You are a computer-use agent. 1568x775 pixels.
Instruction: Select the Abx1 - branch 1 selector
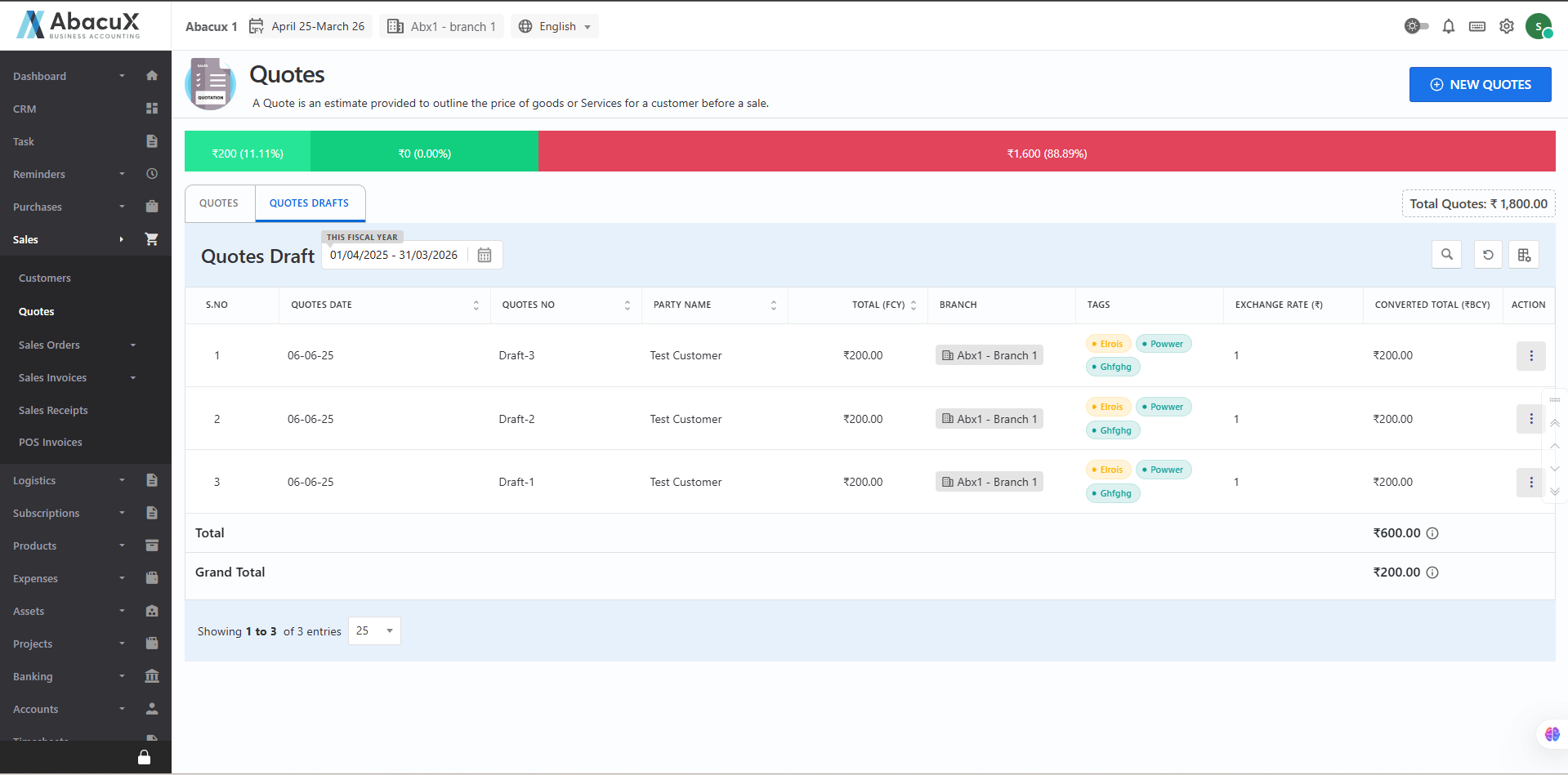[442, 26]
